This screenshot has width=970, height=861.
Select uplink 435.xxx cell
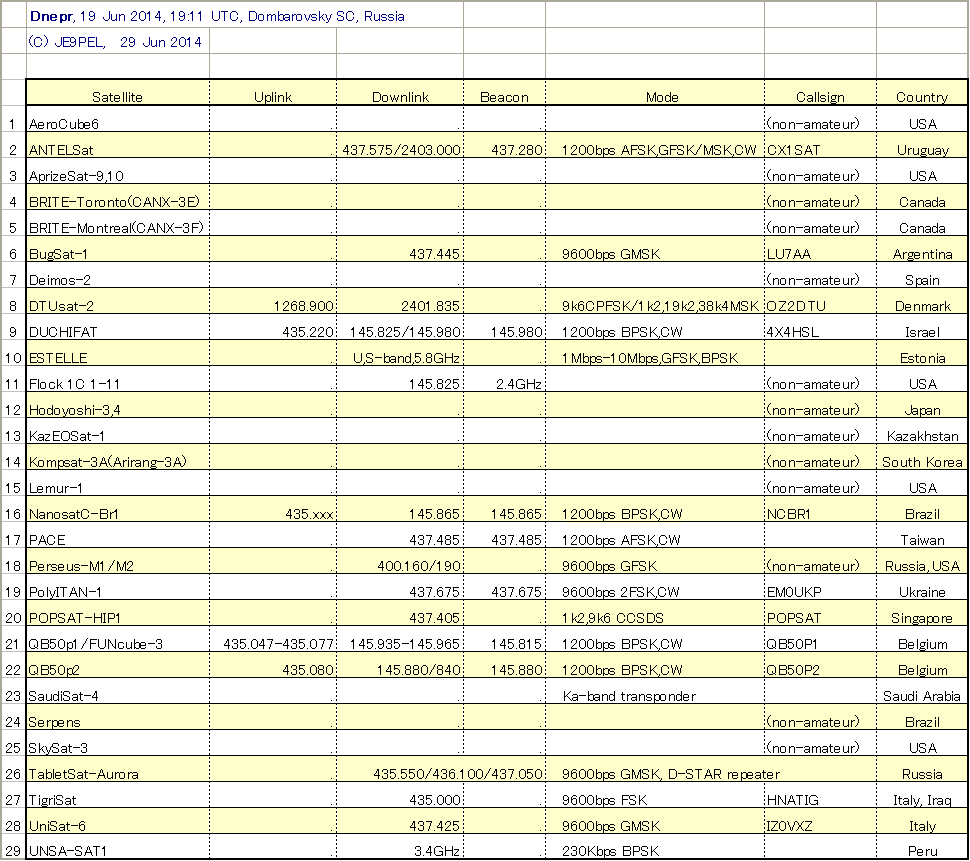[x=273, y=508]
